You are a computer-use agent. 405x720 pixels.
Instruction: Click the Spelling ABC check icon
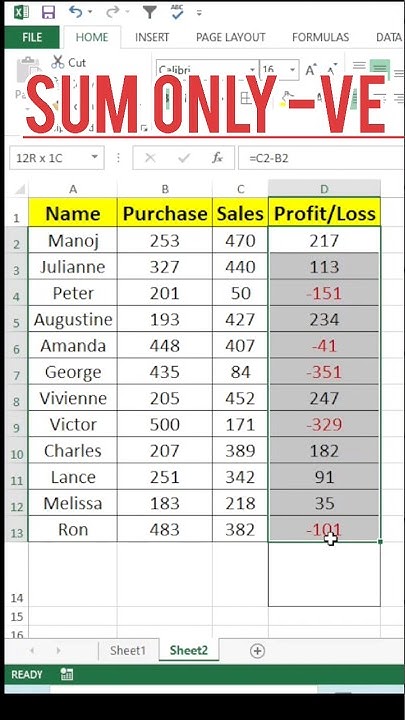point(176,12)
